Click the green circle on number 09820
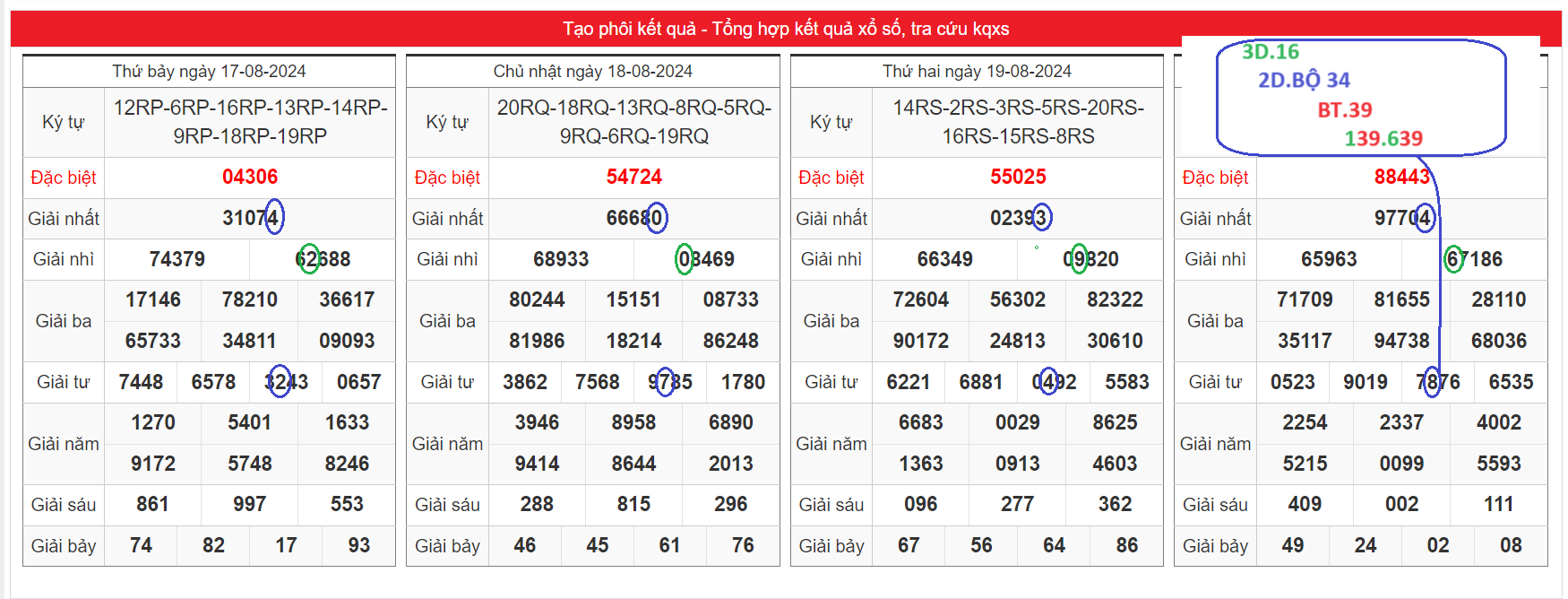Screen dimensions: 1568x599 [x=1079, y=259]
